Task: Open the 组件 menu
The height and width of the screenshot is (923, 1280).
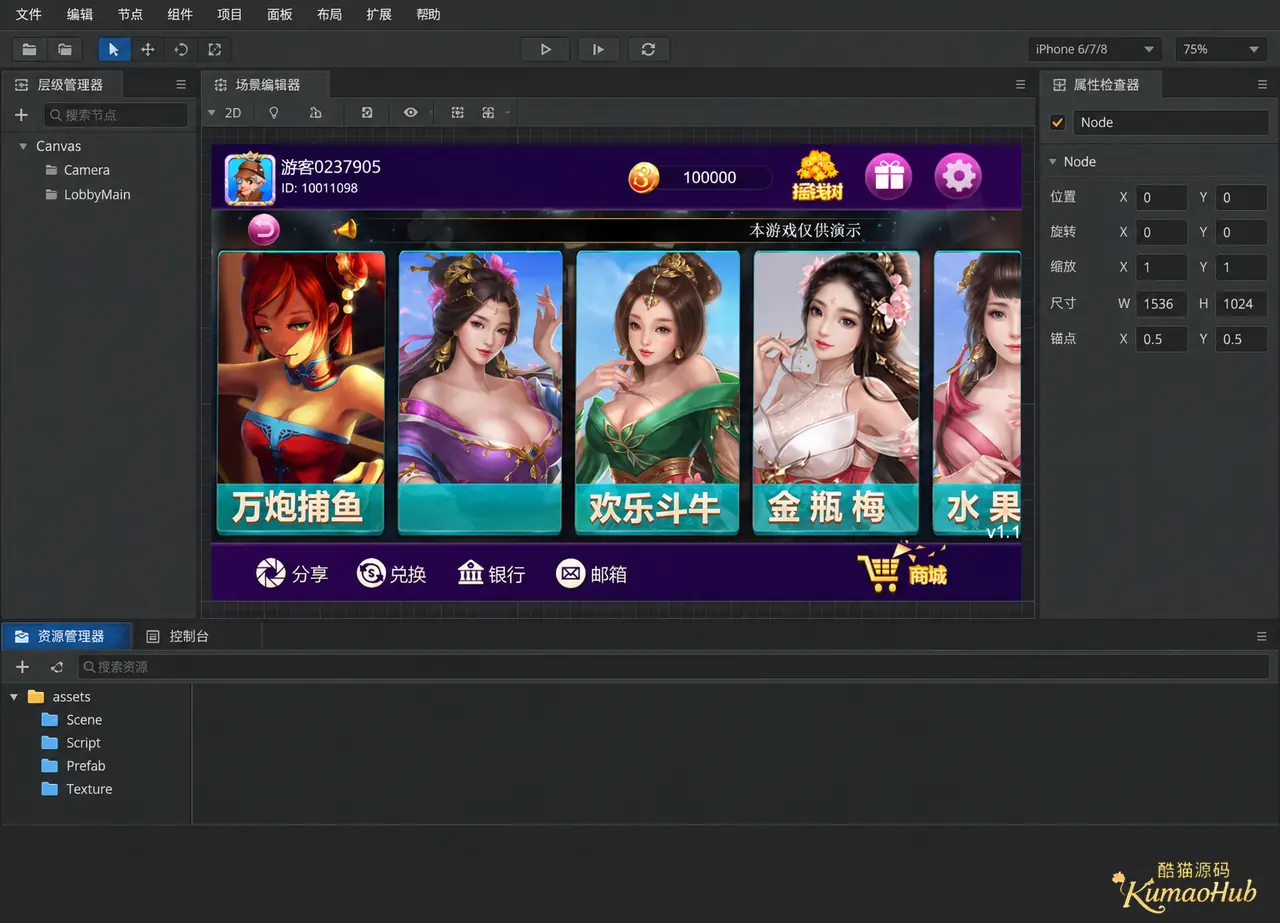Action: tap(180, 15)
